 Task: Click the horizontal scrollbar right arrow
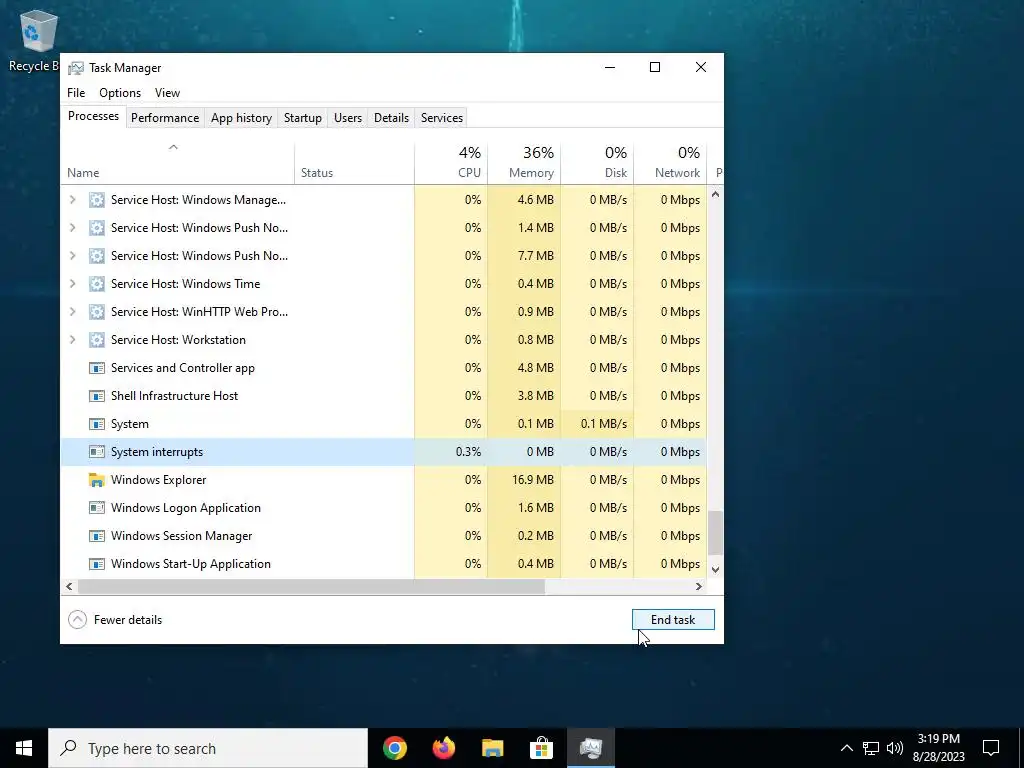click(699, 586)
